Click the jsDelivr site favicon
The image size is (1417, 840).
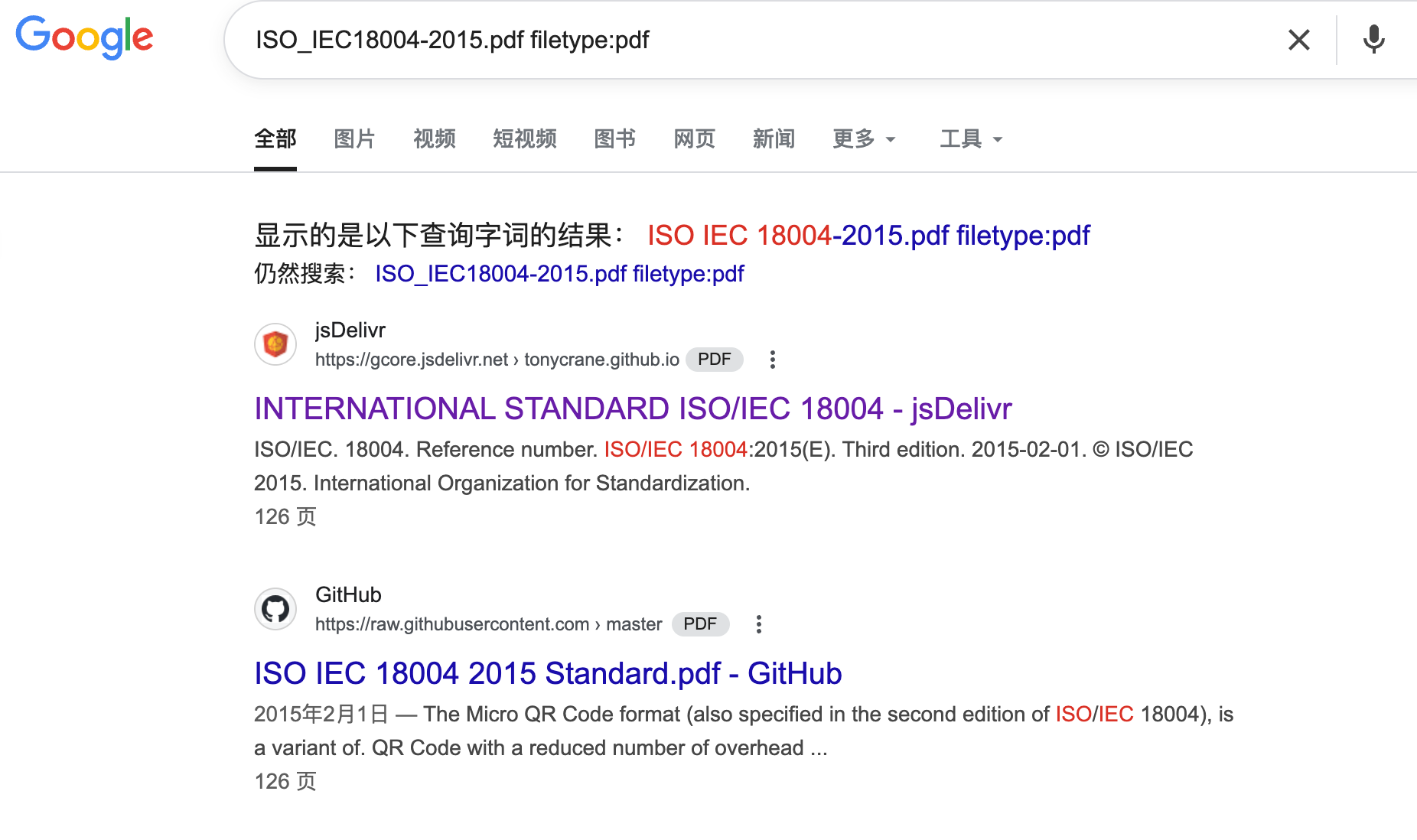pos(275,344)
